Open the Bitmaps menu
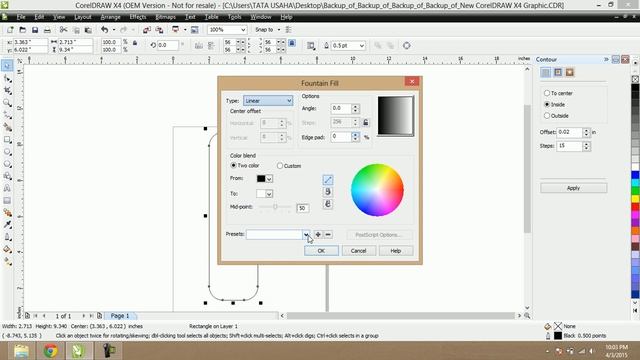Image resolution: width=640 pixels, height=360 pixels. [165, 17]
